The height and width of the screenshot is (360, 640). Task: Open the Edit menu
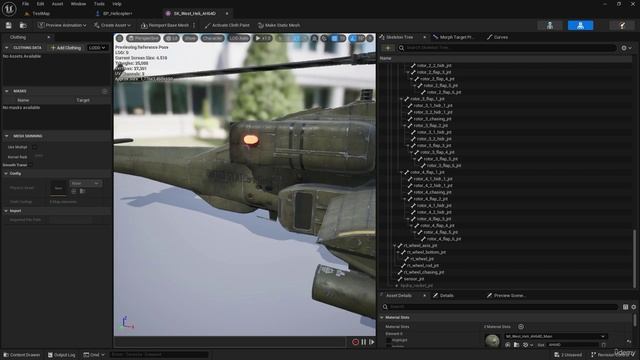tap(40, 4)
